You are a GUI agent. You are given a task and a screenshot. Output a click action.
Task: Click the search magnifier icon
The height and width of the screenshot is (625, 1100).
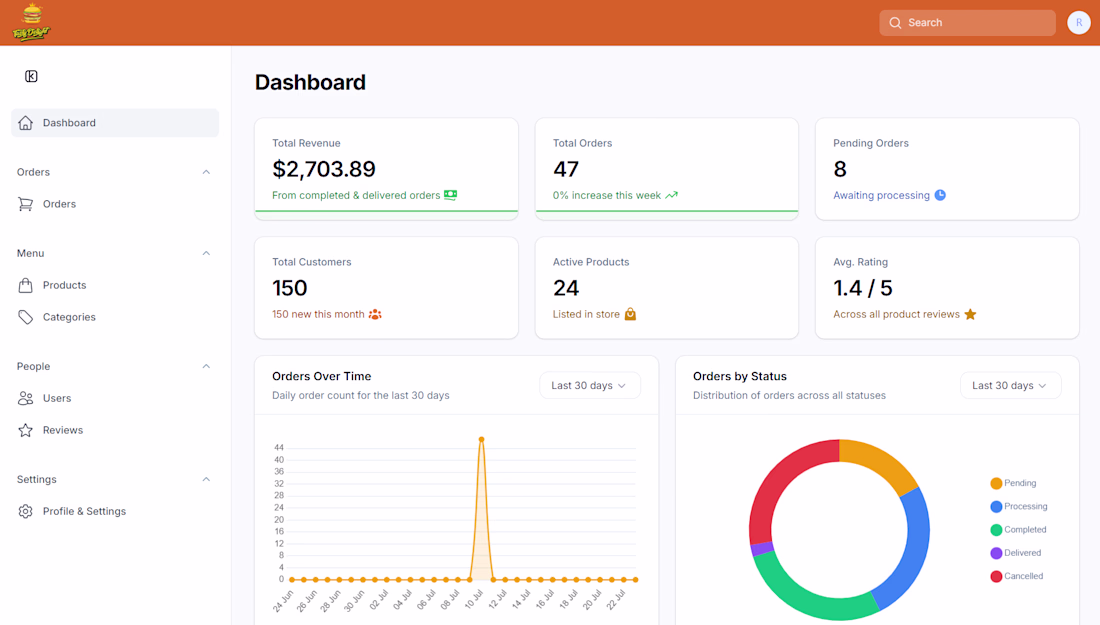tap(895, 22)
